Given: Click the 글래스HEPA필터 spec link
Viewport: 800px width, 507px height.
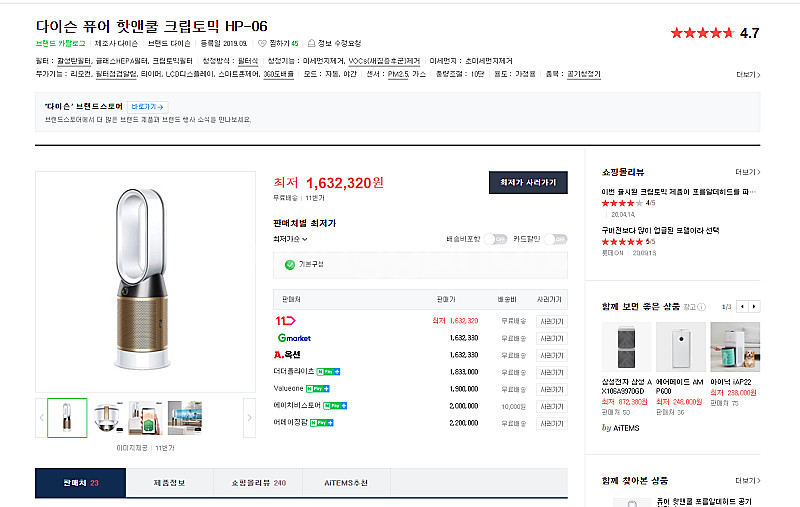Looking at the screenshot, I should [122, 61].
